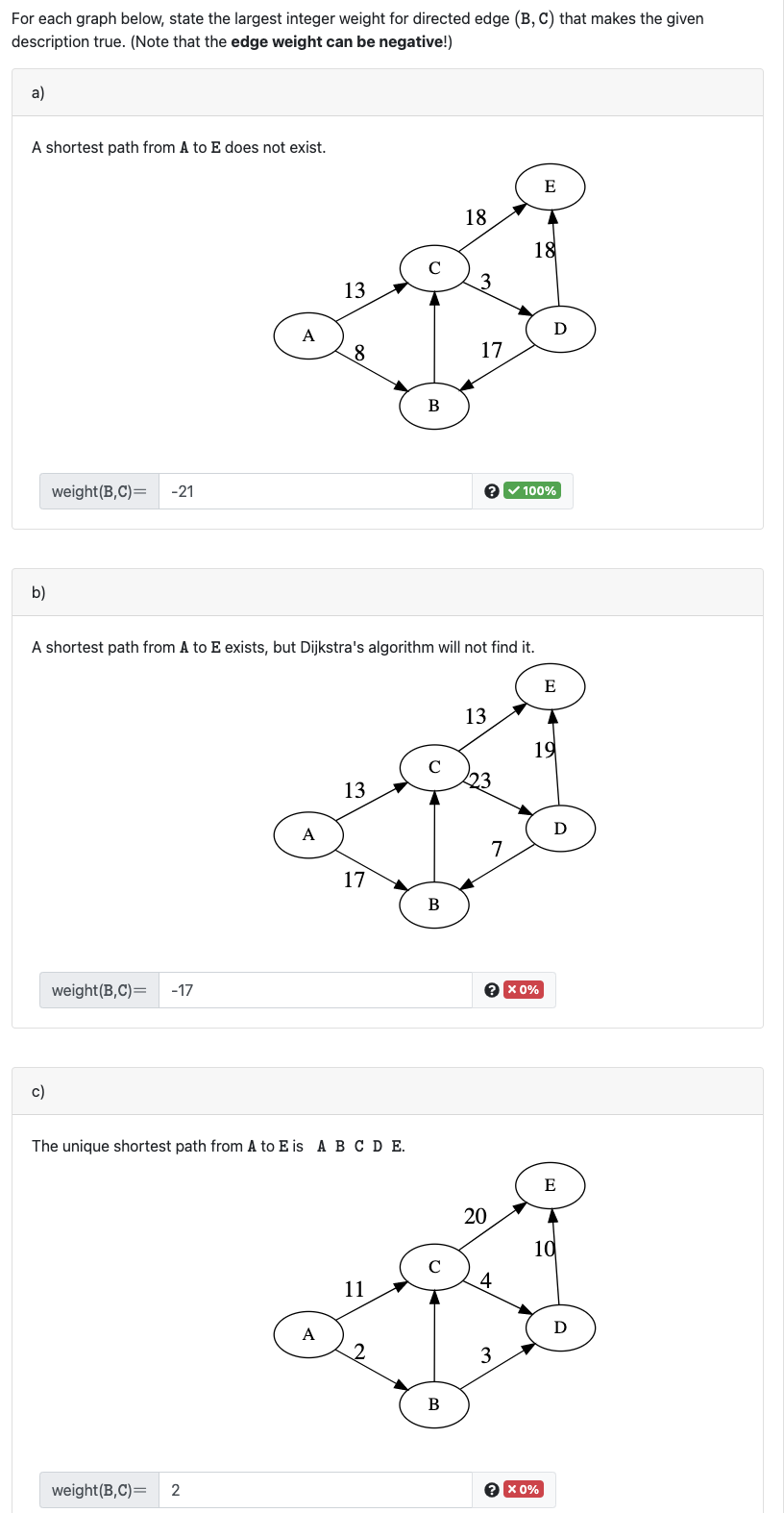Select node D in graph c
784x1513 pixels.
click(561, 1327)
